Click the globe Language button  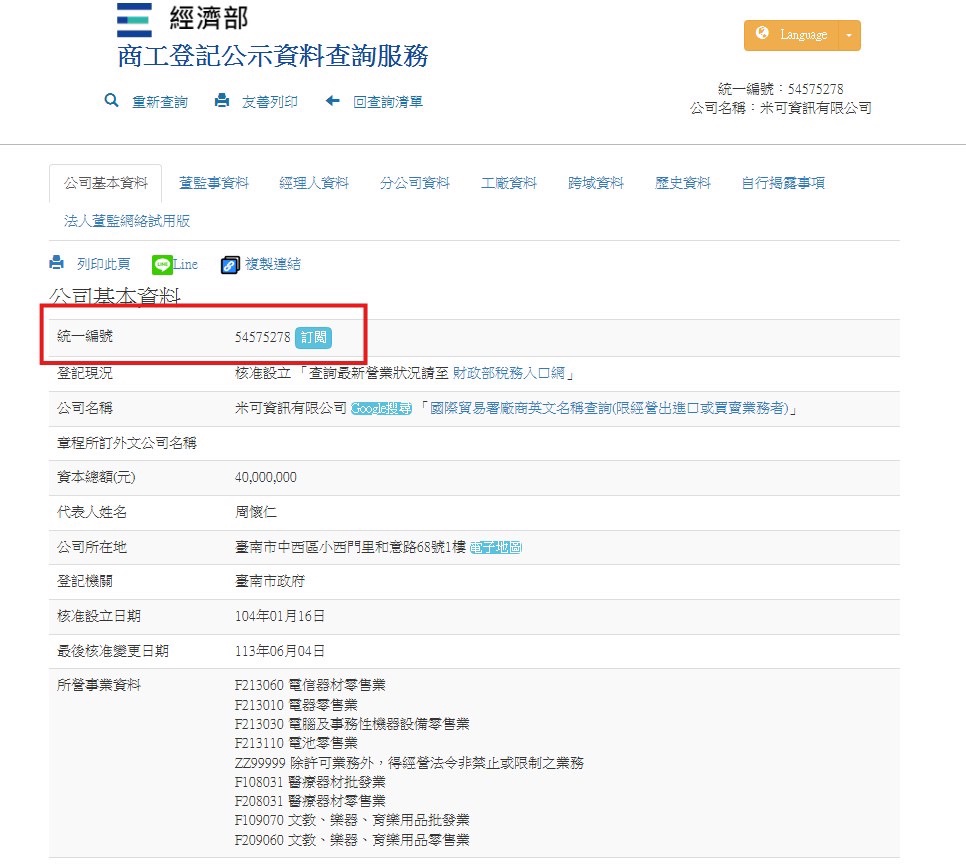(790, 35)
